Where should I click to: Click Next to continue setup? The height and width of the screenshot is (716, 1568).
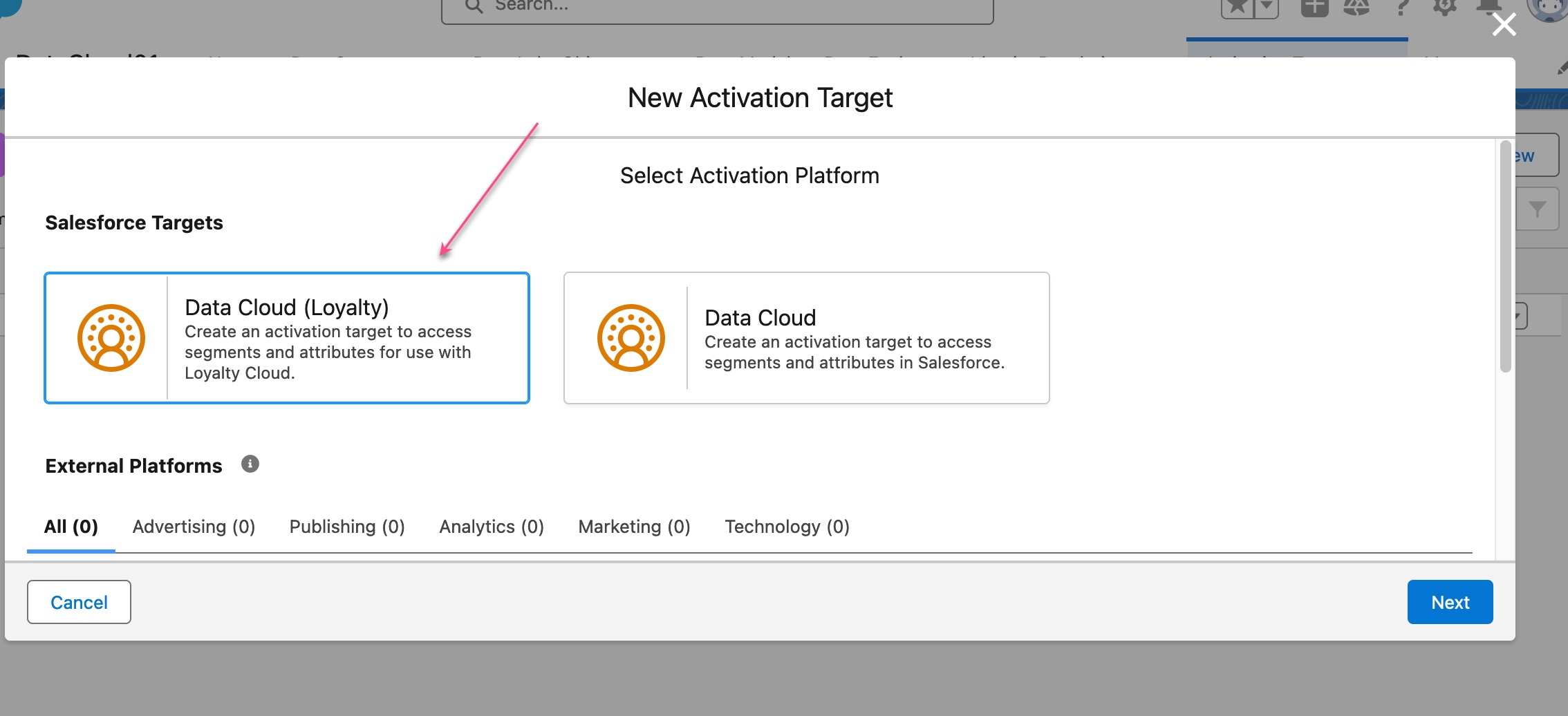coord(1450,602)
